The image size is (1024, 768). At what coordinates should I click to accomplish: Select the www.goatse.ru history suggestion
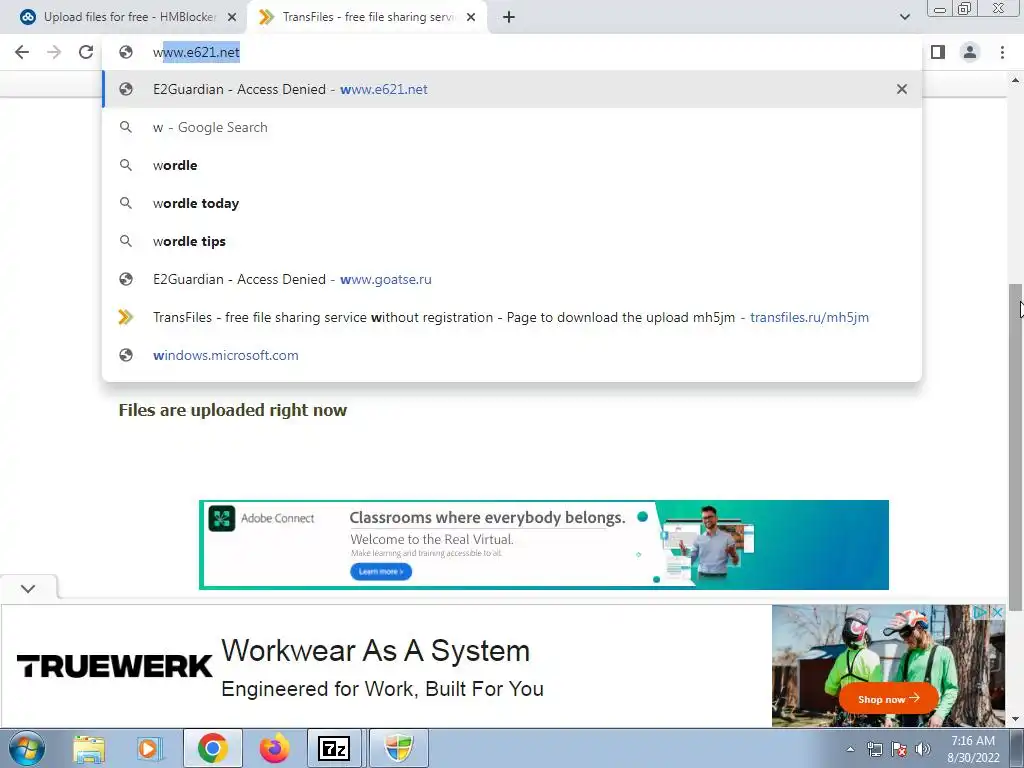(512, 279)
